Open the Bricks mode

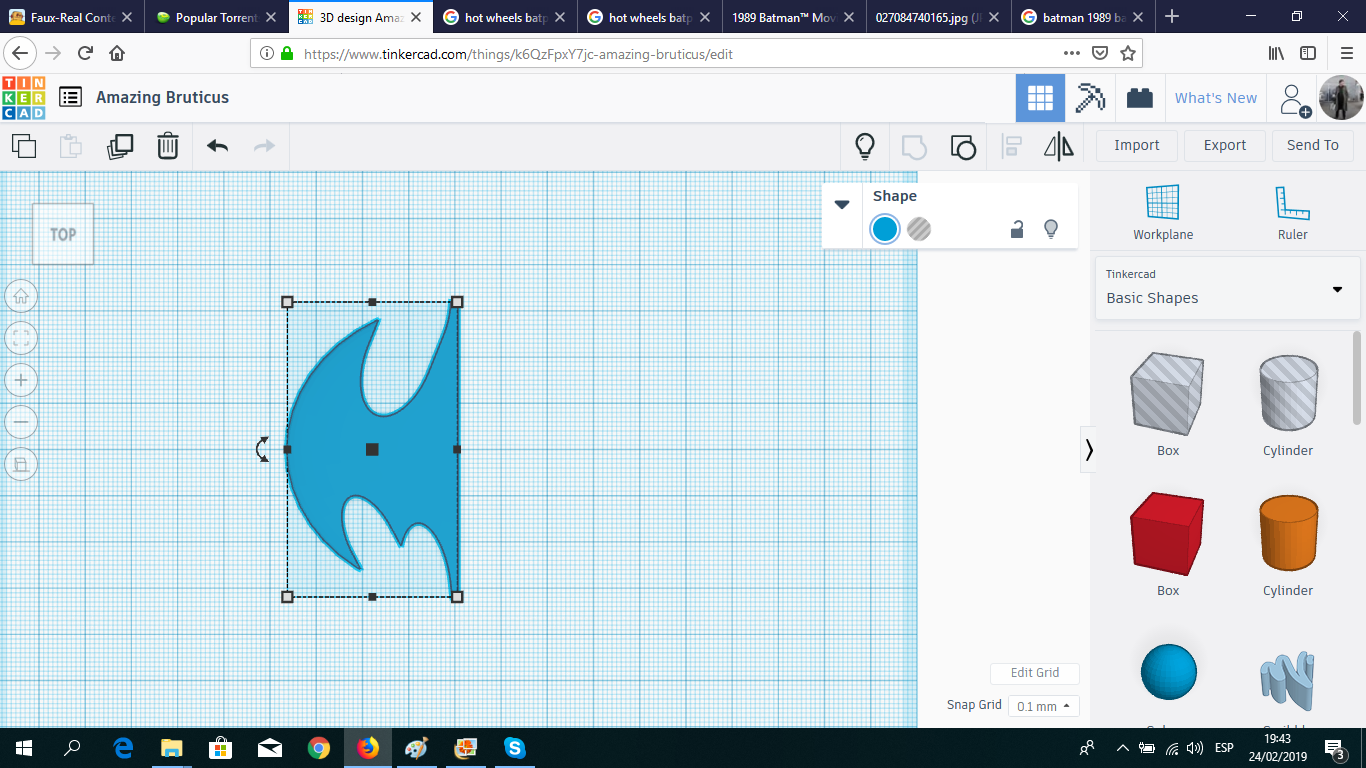1139,98
